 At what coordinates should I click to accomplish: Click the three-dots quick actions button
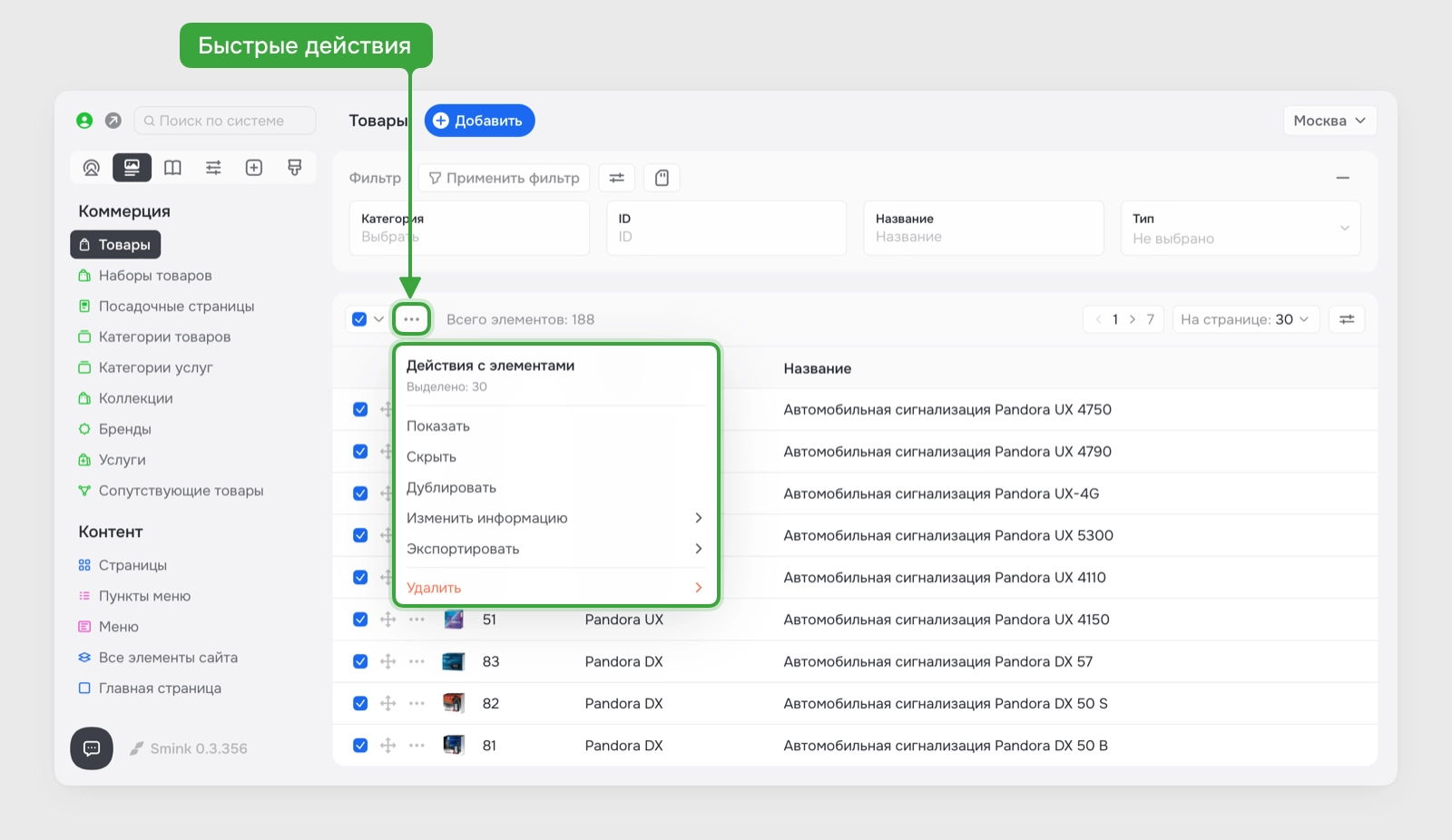[x=412, y=319]
